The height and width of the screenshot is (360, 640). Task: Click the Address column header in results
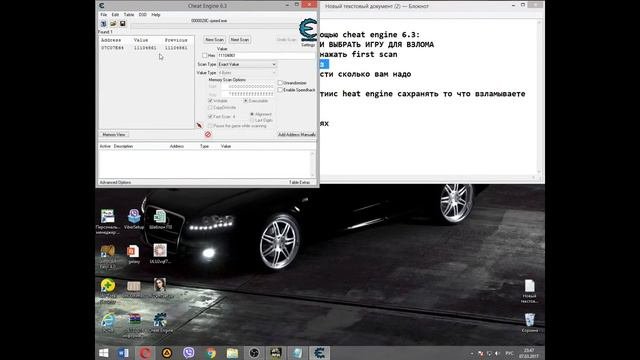pyautogui.click(x=111, y=40)
